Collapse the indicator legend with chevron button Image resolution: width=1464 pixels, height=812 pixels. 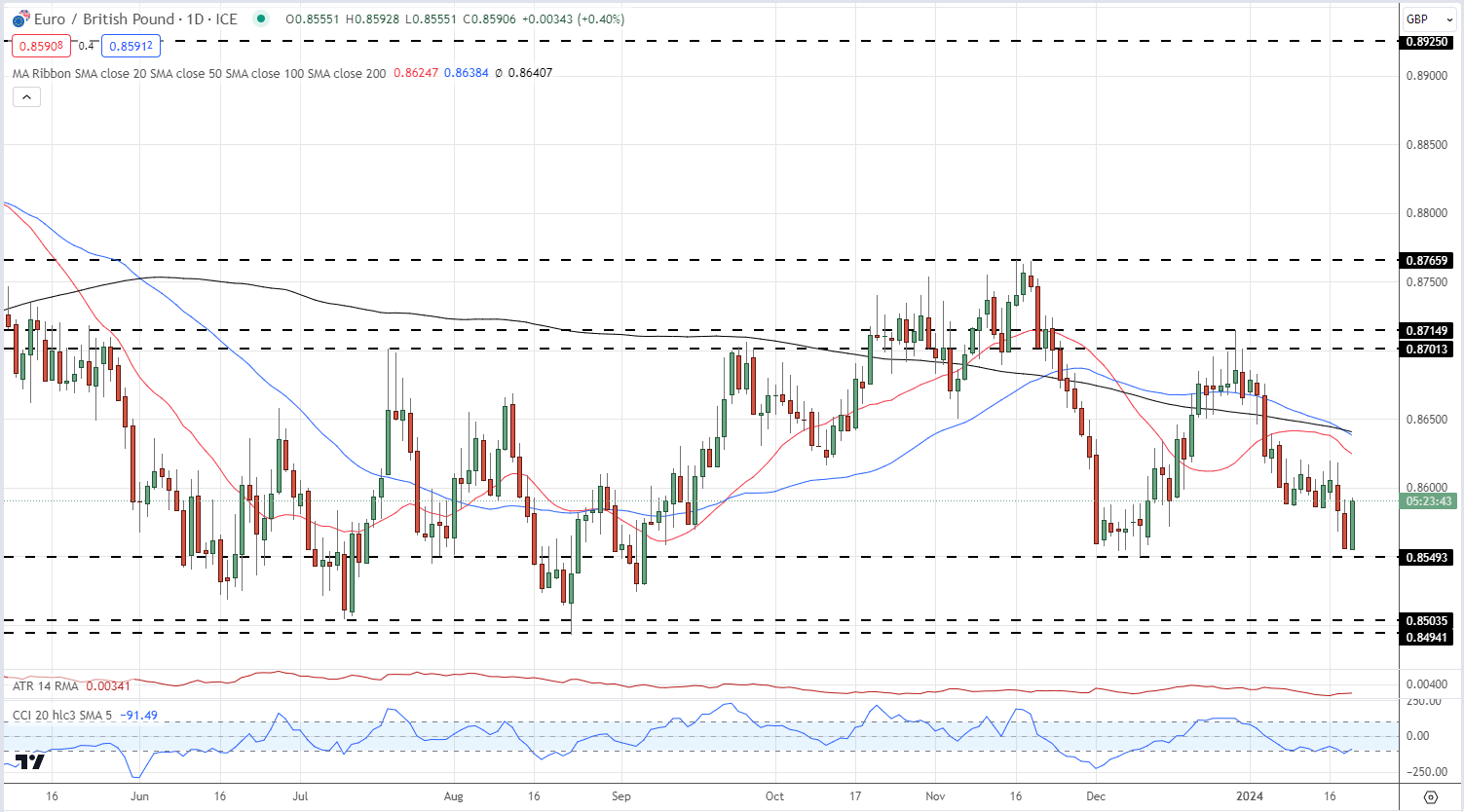point(26,96)
